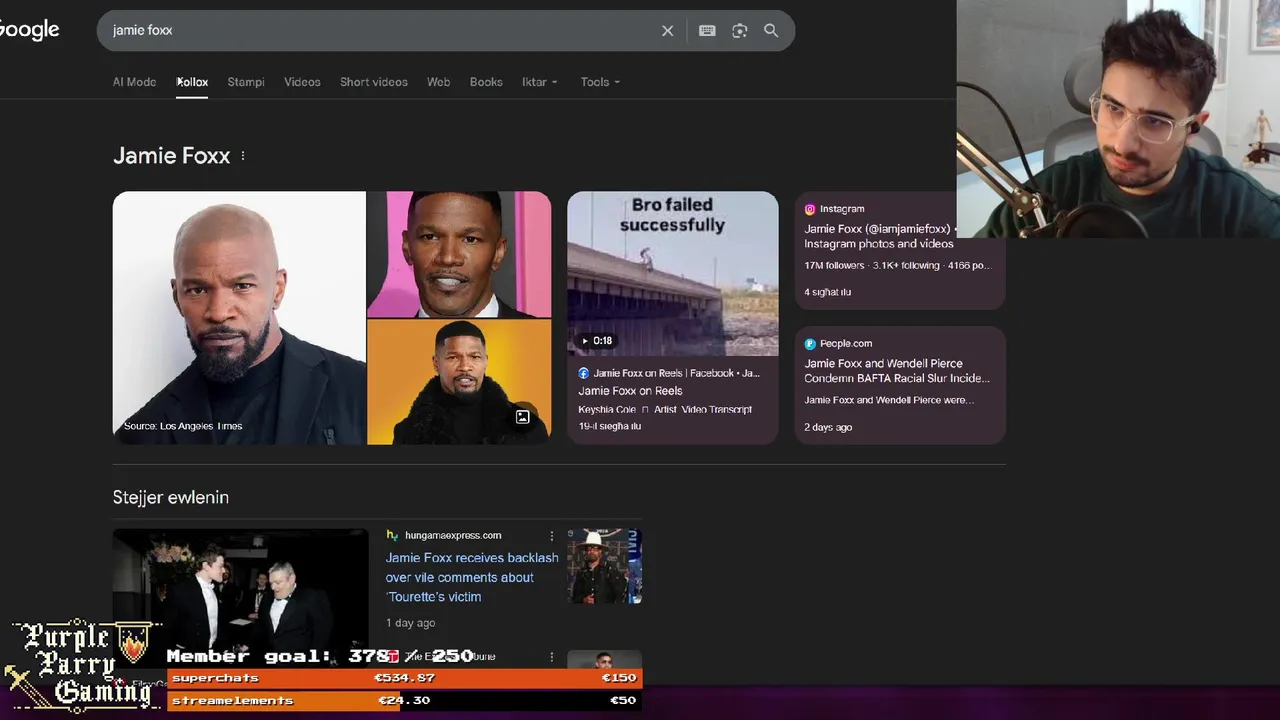Click the 1 day ago timestamp

pos(410,623)
